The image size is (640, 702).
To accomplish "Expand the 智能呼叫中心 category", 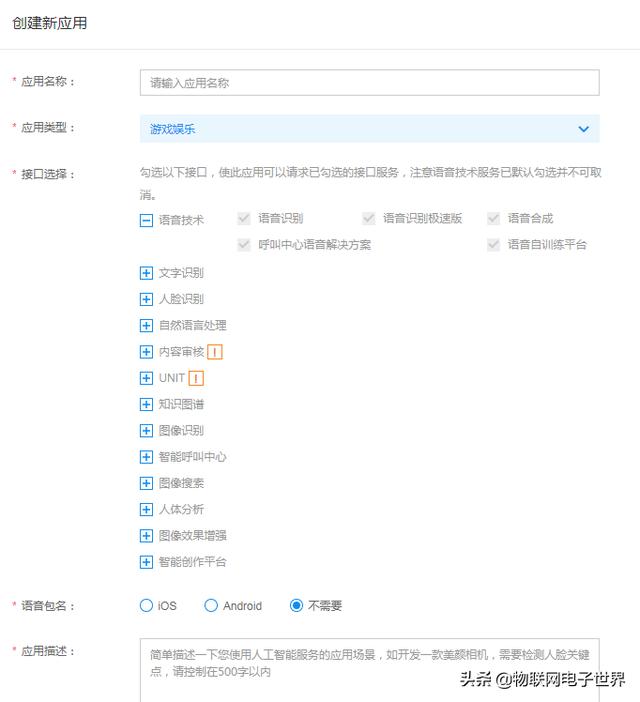I will pyautogui.click(x=146, y=457).
